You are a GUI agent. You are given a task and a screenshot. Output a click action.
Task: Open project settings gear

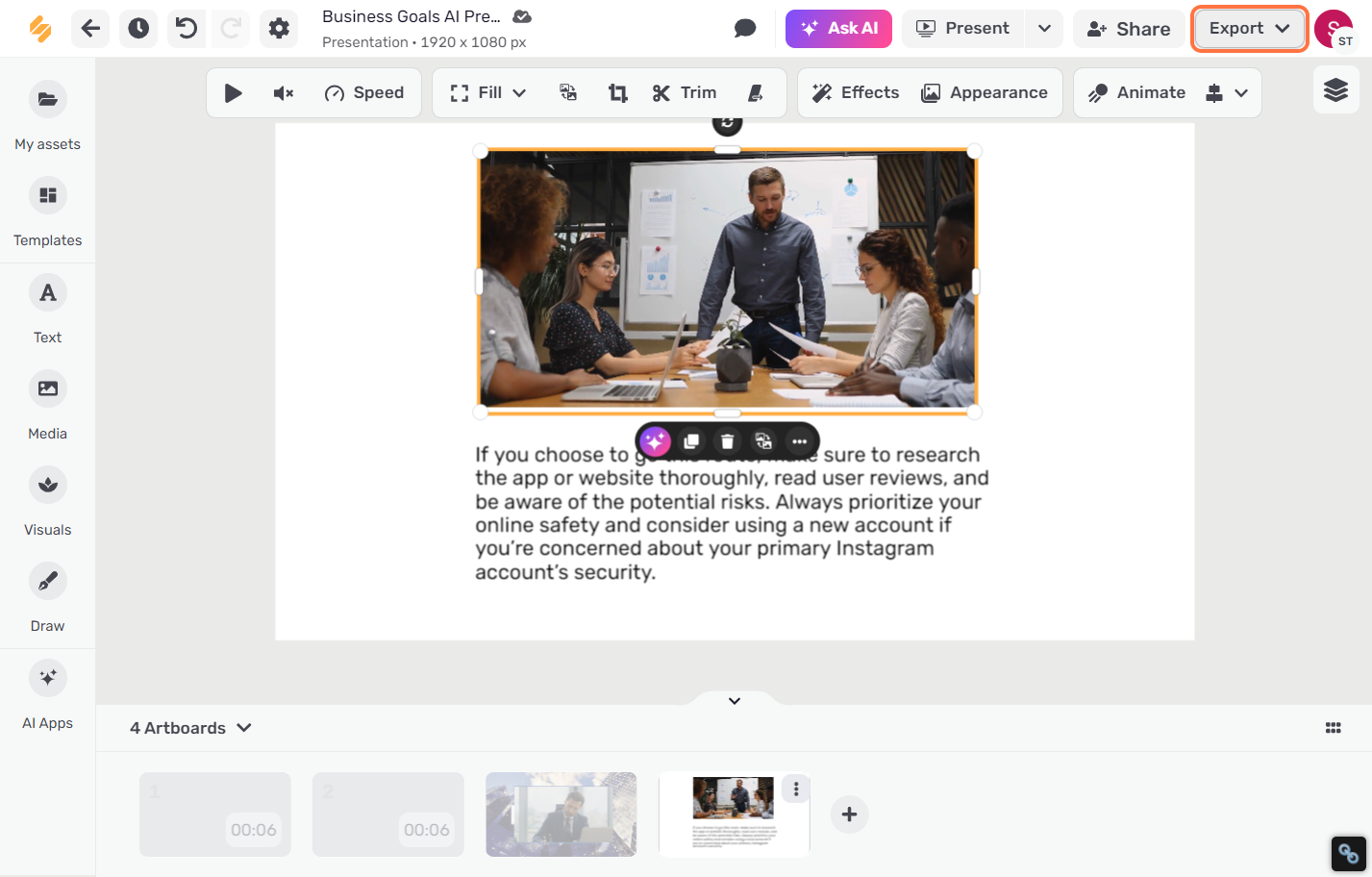(x=279, y=29)
